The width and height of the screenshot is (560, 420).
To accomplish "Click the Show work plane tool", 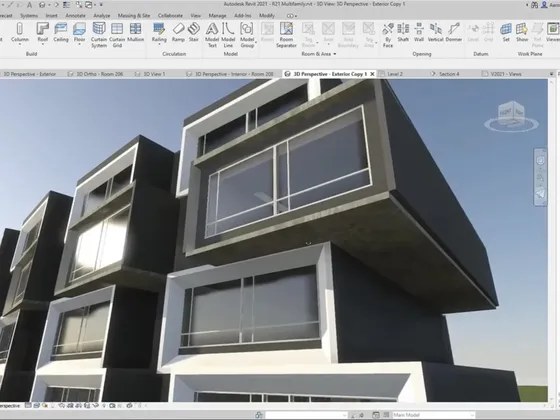I will click(522, 32).
